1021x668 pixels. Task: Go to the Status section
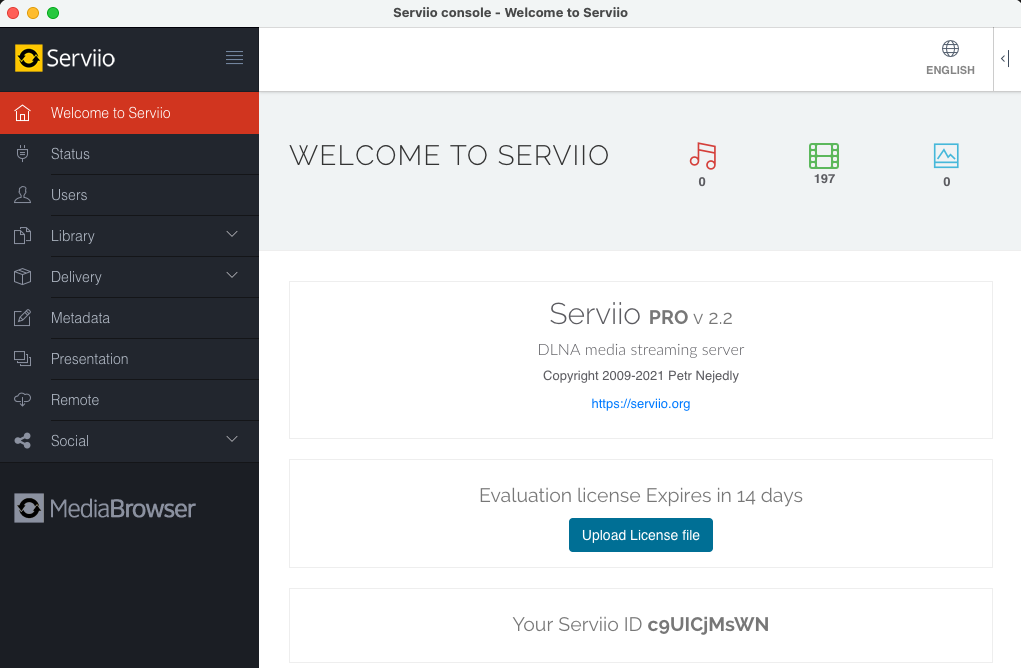[130, 154]
